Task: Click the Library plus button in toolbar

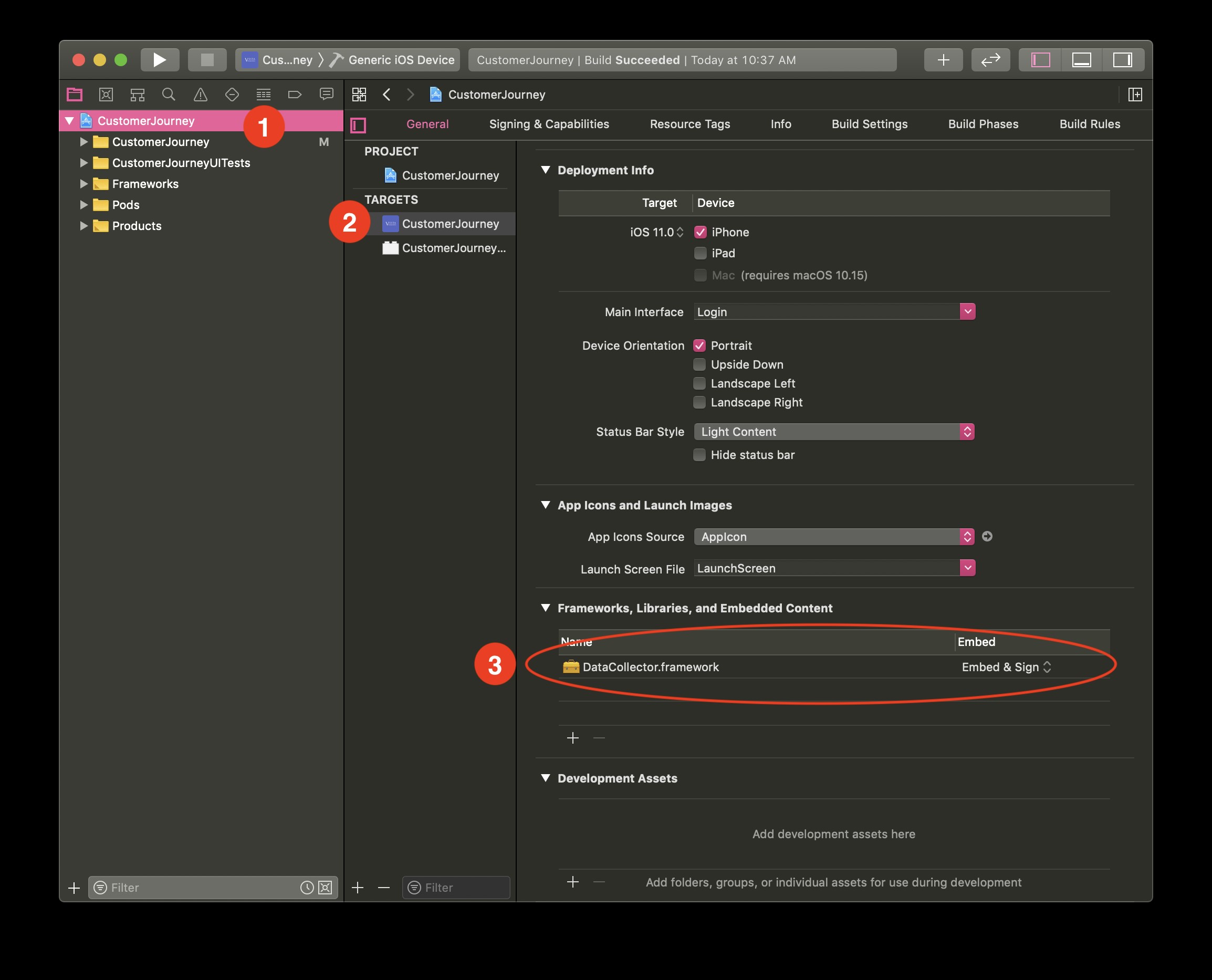Action: 943,60
